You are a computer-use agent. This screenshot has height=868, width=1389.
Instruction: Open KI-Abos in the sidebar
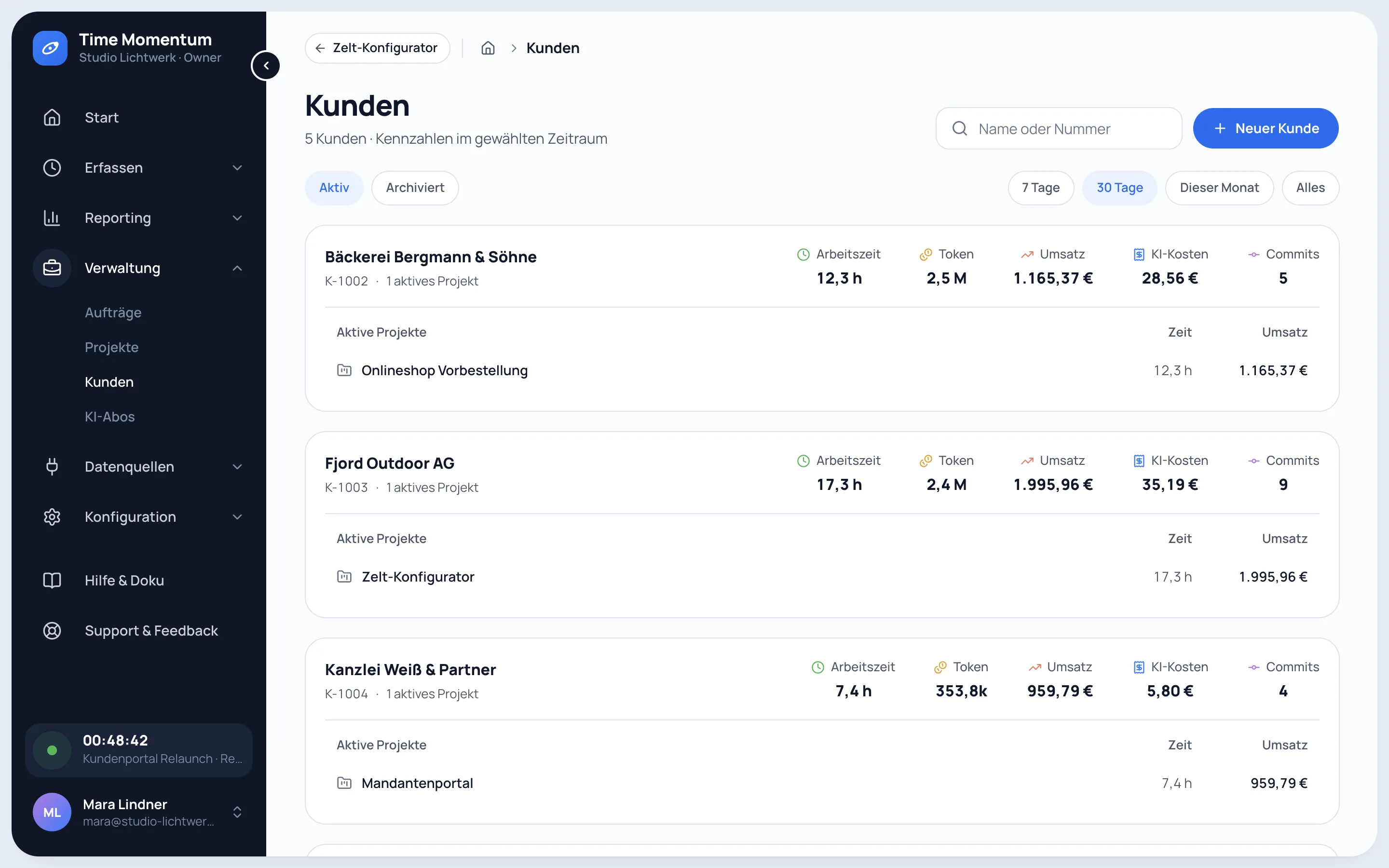pos(109,417)
